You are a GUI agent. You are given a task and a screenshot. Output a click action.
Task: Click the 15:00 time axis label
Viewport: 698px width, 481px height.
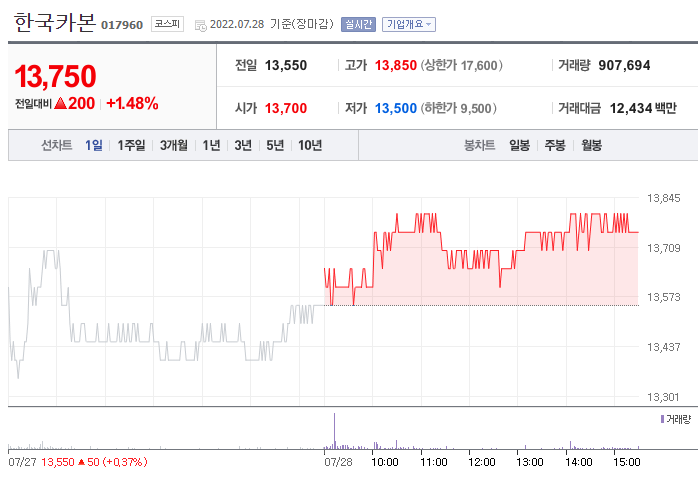[x=626, y=462]
